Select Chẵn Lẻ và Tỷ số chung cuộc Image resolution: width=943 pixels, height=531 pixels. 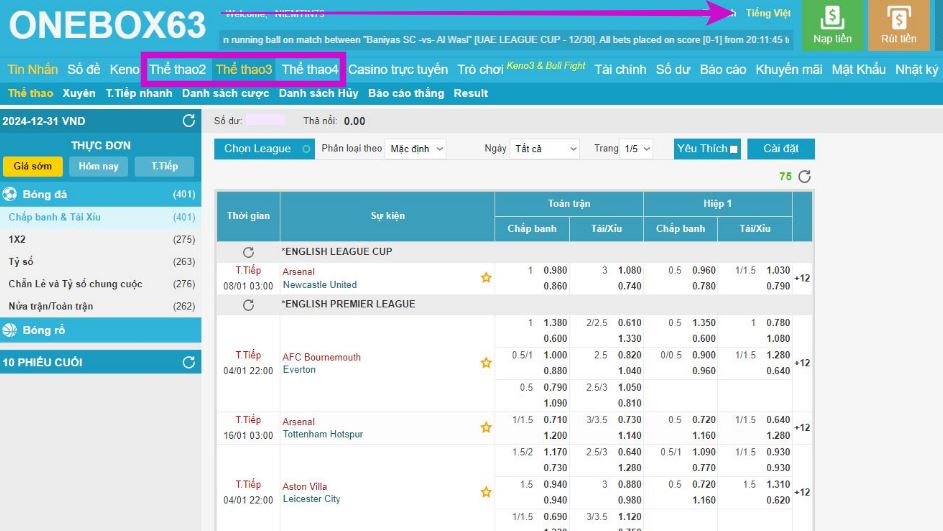click(100, 284)
